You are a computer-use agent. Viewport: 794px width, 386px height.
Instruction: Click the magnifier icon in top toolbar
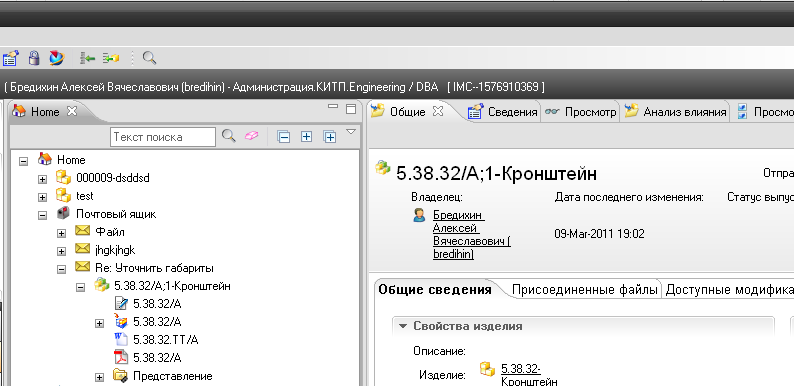149,58
